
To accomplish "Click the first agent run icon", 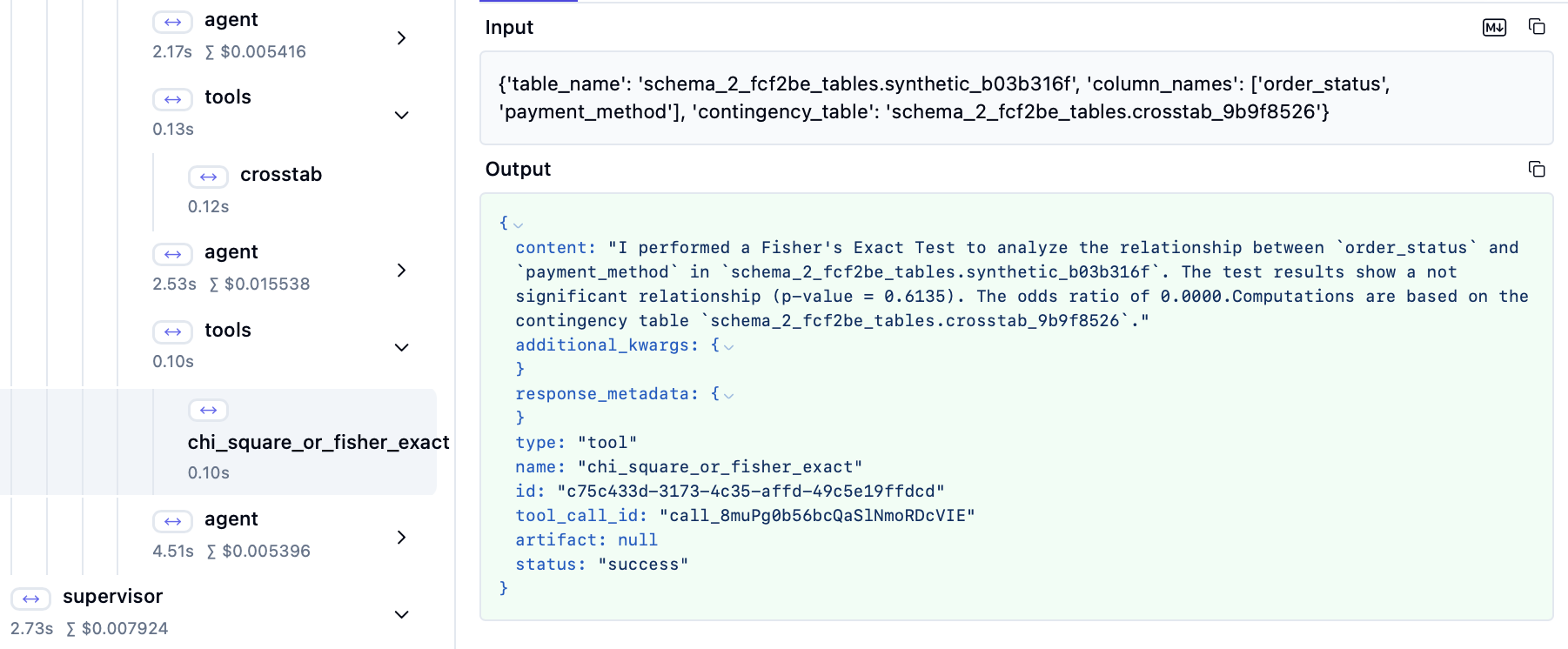I will point(172,22).
